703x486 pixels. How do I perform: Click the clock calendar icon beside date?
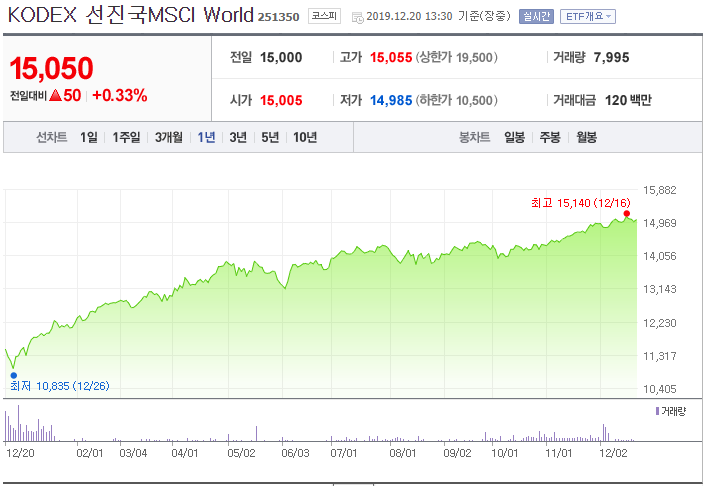(357, 18)
